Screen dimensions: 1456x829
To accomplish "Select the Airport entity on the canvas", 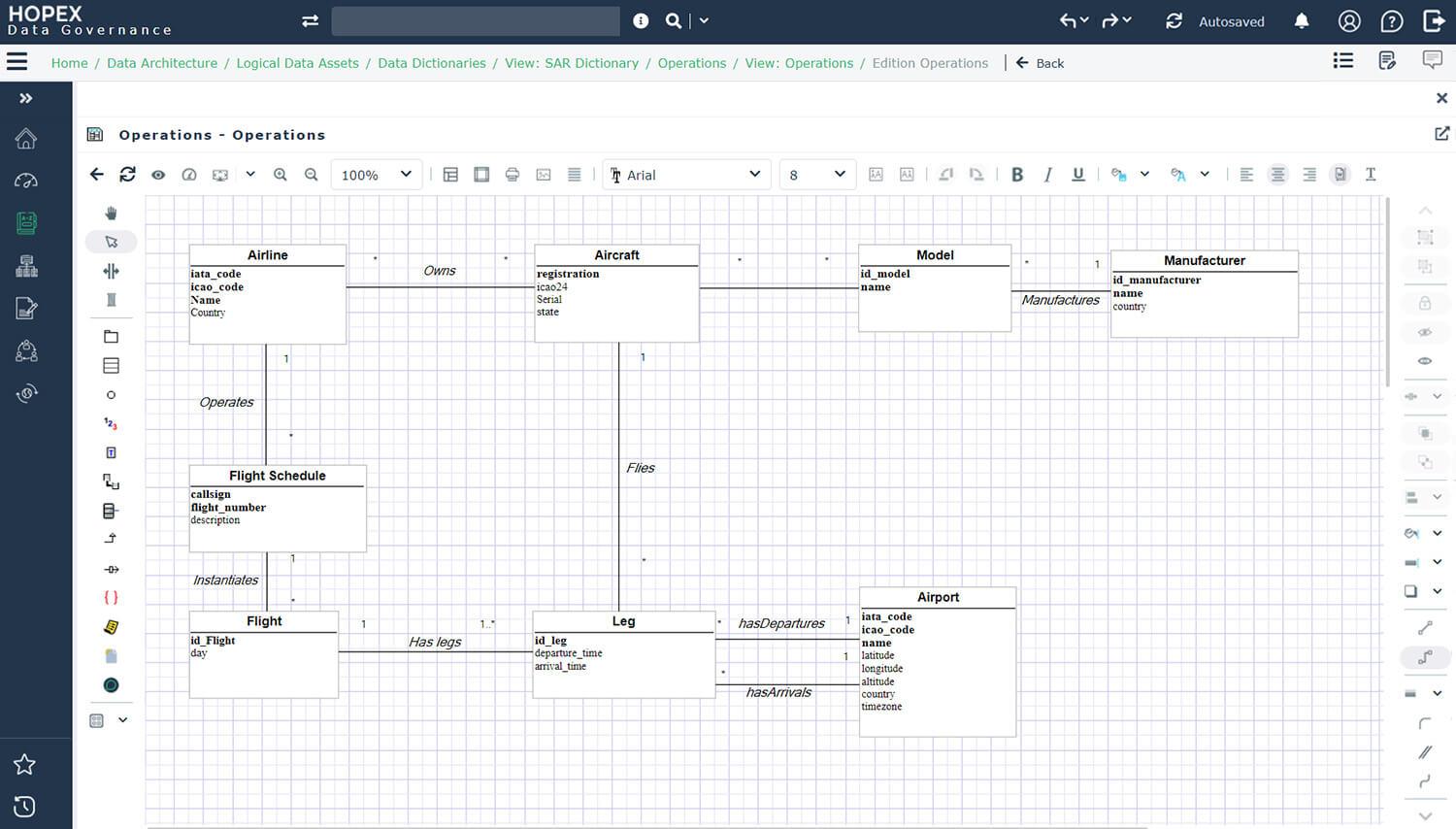I will coord(938,661).
